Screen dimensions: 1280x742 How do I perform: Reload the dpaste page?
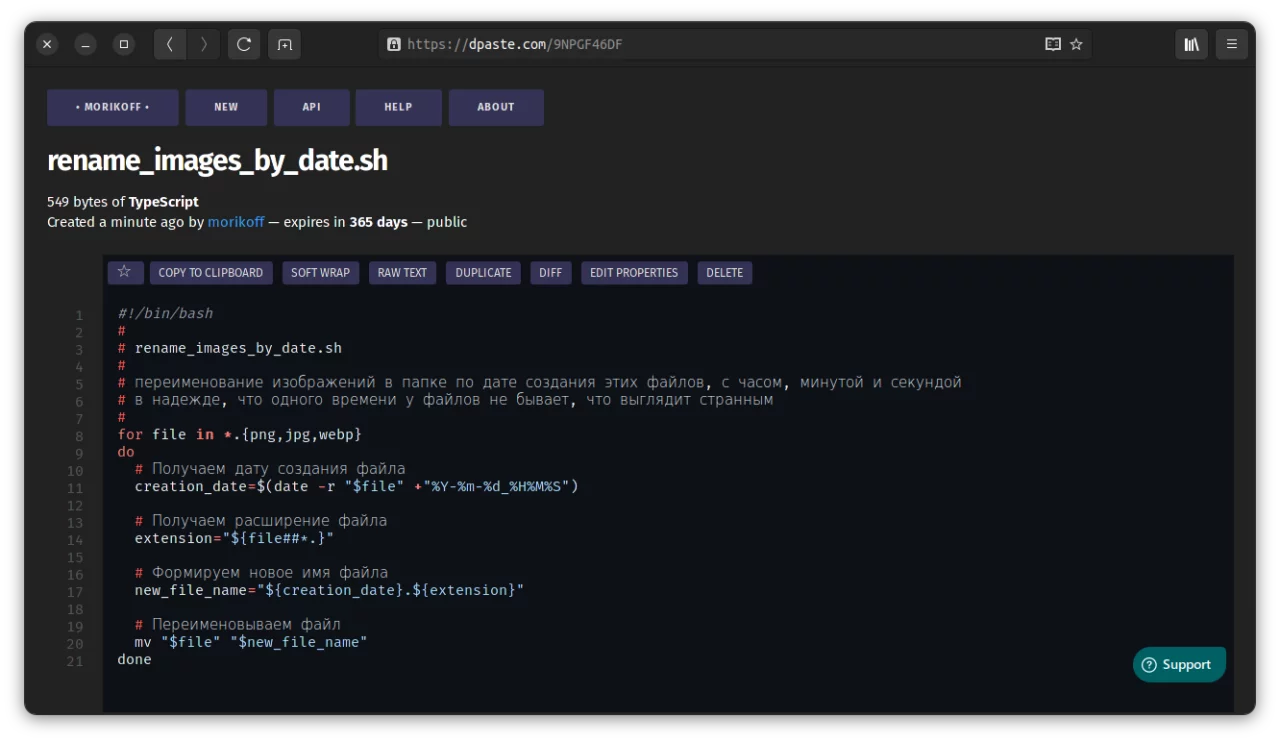pos(244,44)
